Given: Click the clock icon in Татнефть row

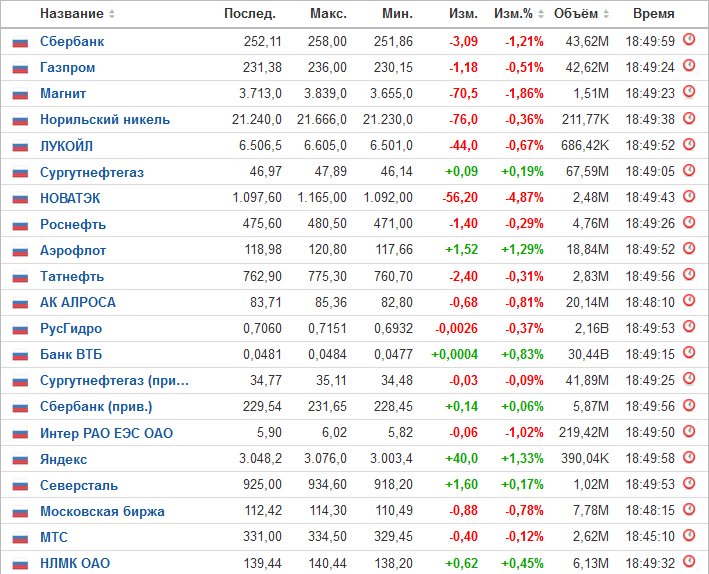Looking at the screenshot, I should [x=689, y=274].
